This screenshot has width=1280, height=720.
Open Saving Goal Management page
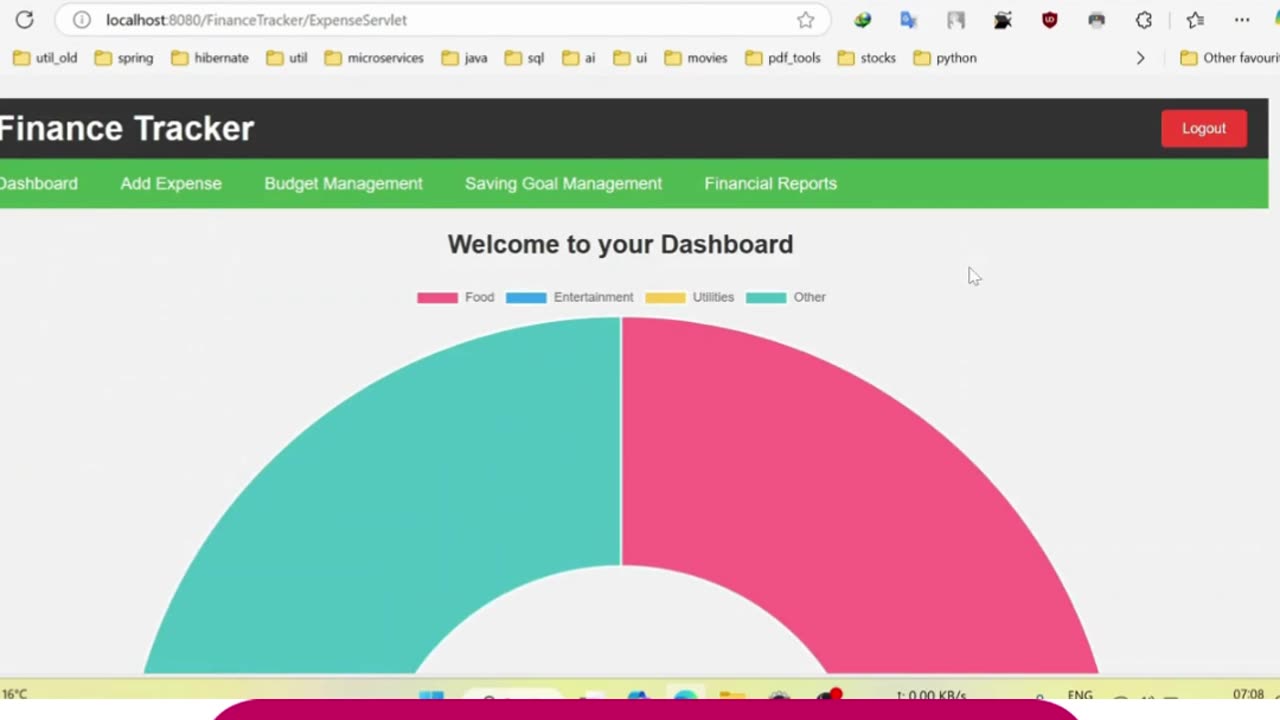563,184
